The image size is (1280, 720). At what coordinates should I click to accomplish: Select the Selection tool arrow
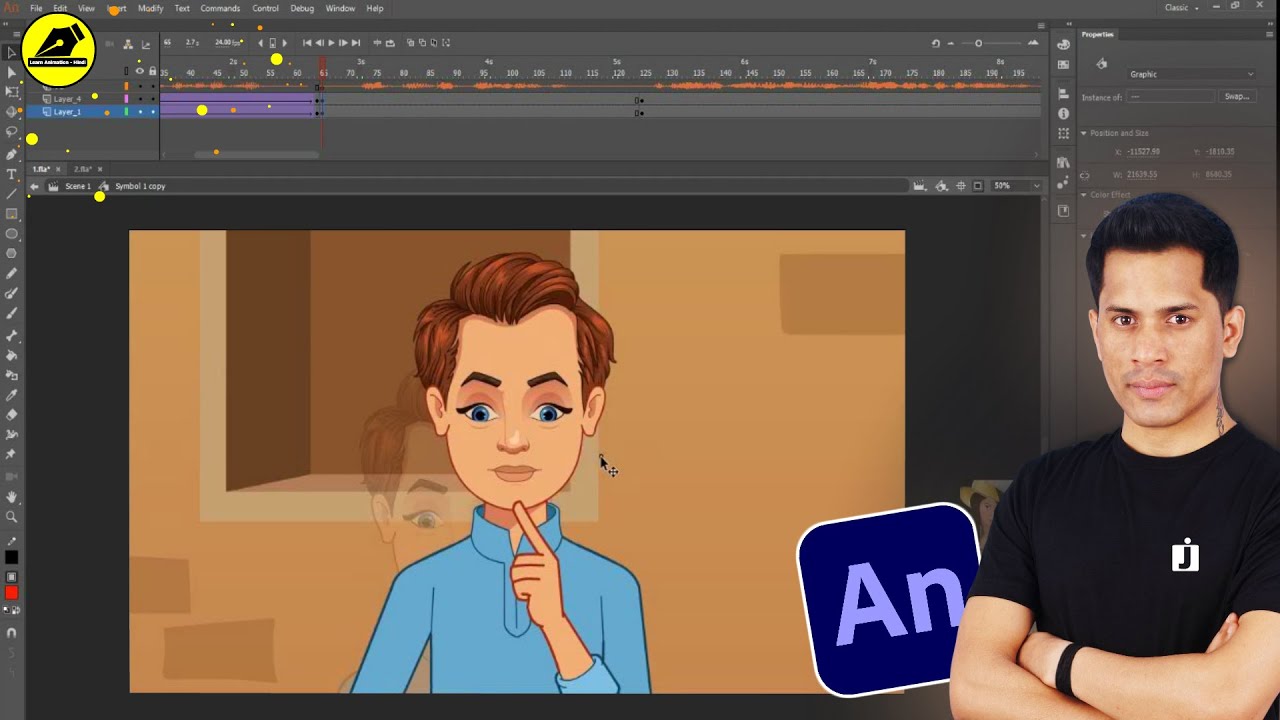click(x=11, y=52)
